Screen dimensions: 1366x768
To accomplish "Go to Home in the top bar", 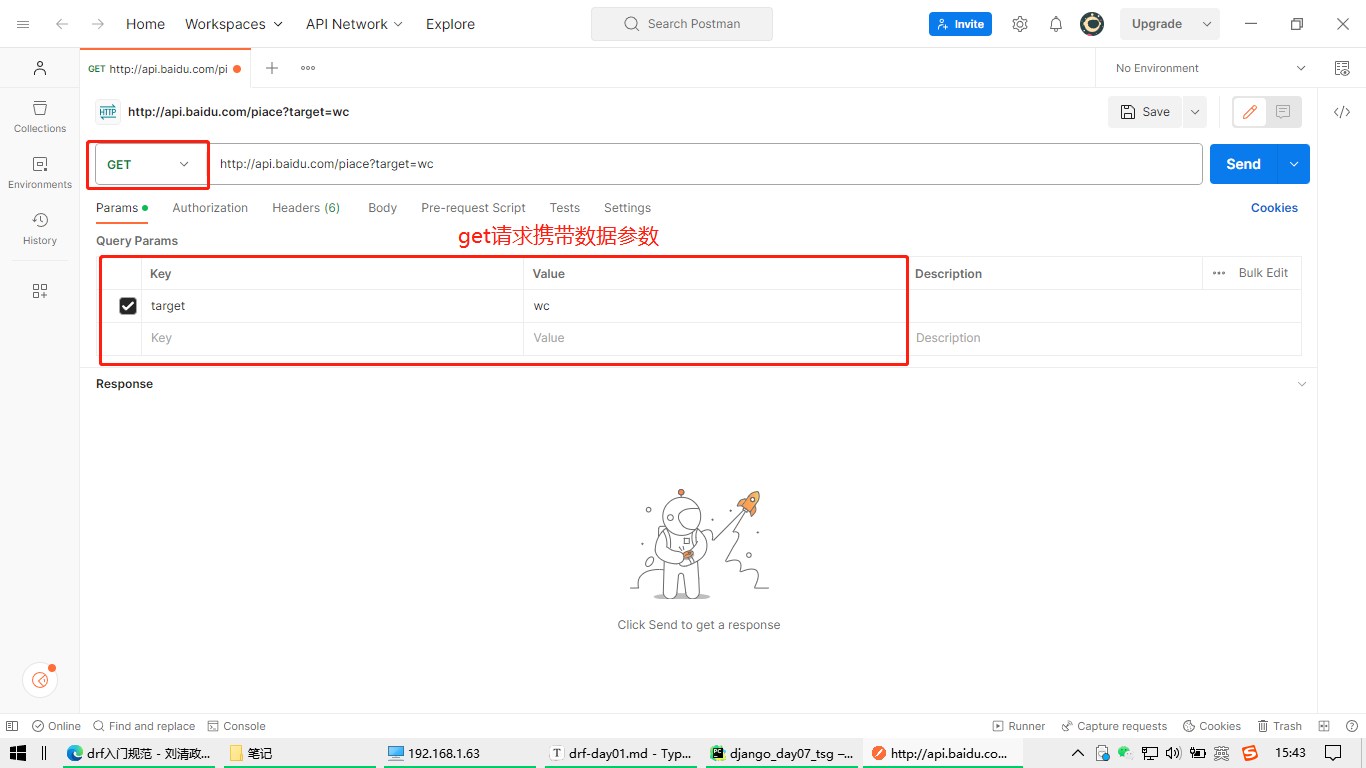I will [145, 24].
